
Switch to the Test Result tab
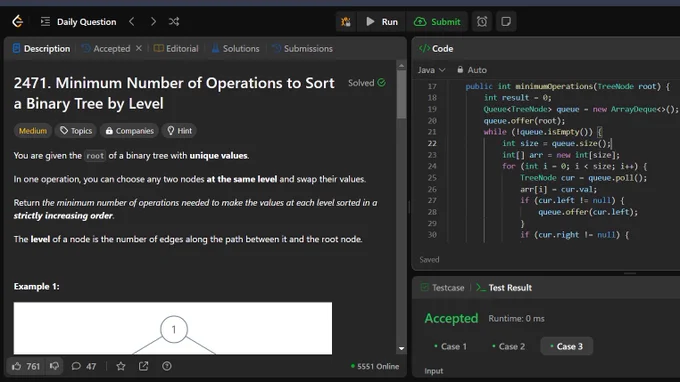tap(504, 287)
